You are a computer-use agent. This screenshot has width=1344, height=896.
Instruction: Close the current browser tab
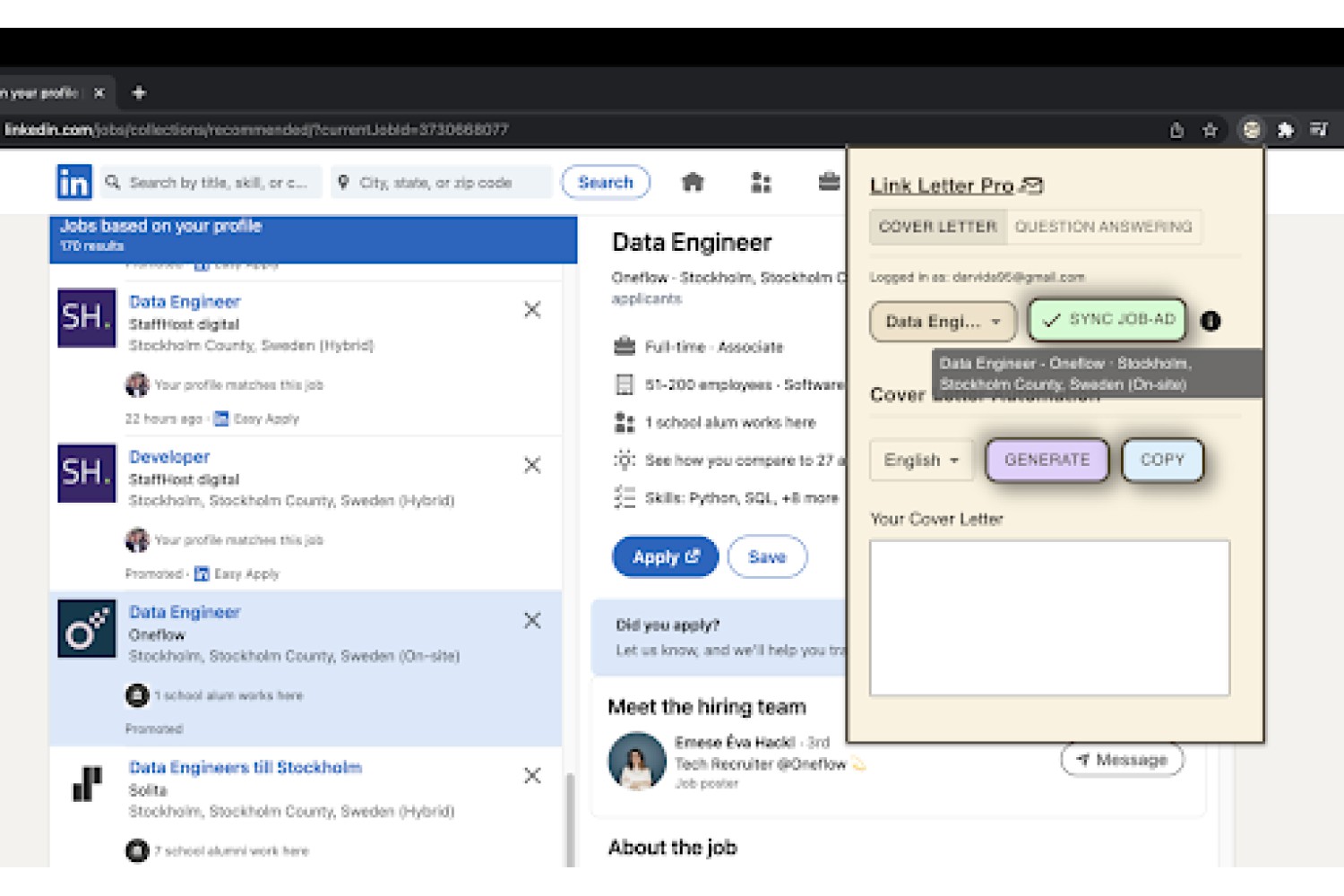99,92
